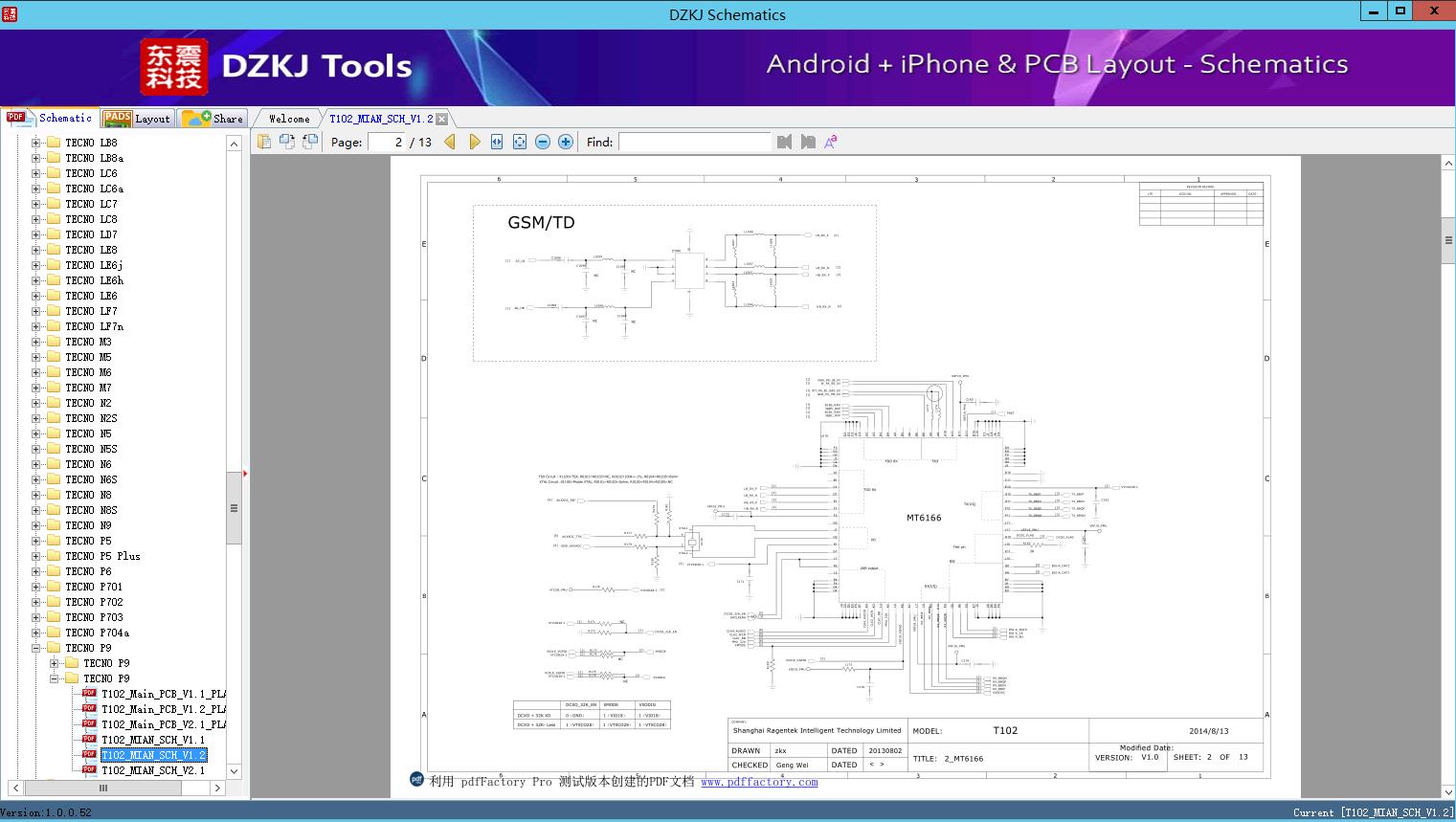Zoom in with the plus icon

click(x=566, y=142)
